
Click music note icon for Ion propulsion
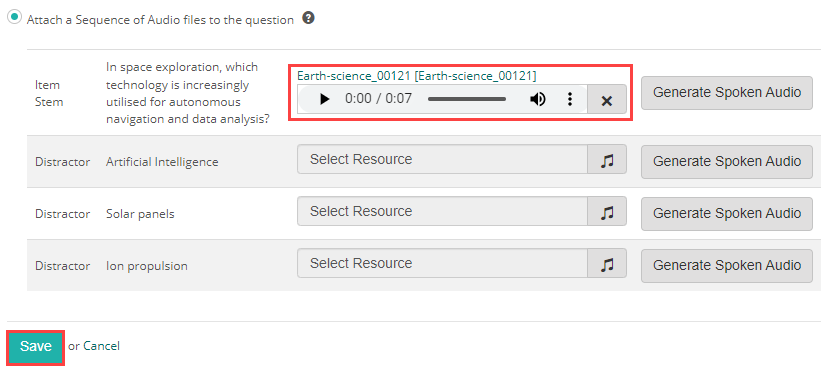click(x=607, y=263)
